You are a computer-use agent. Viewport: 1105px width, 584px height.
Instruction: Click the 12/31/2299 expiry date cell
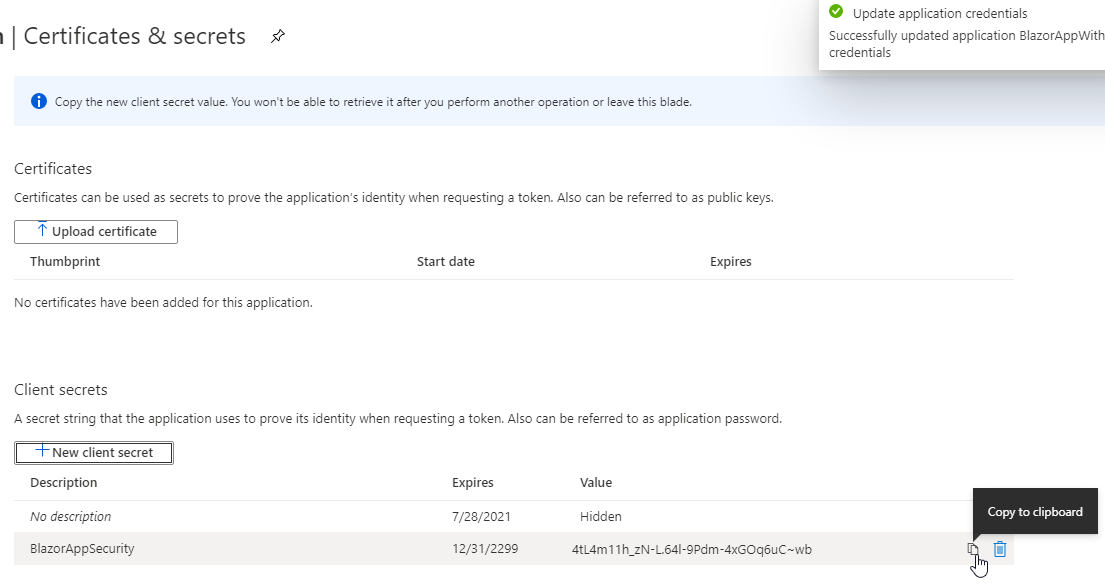point(485,548)
